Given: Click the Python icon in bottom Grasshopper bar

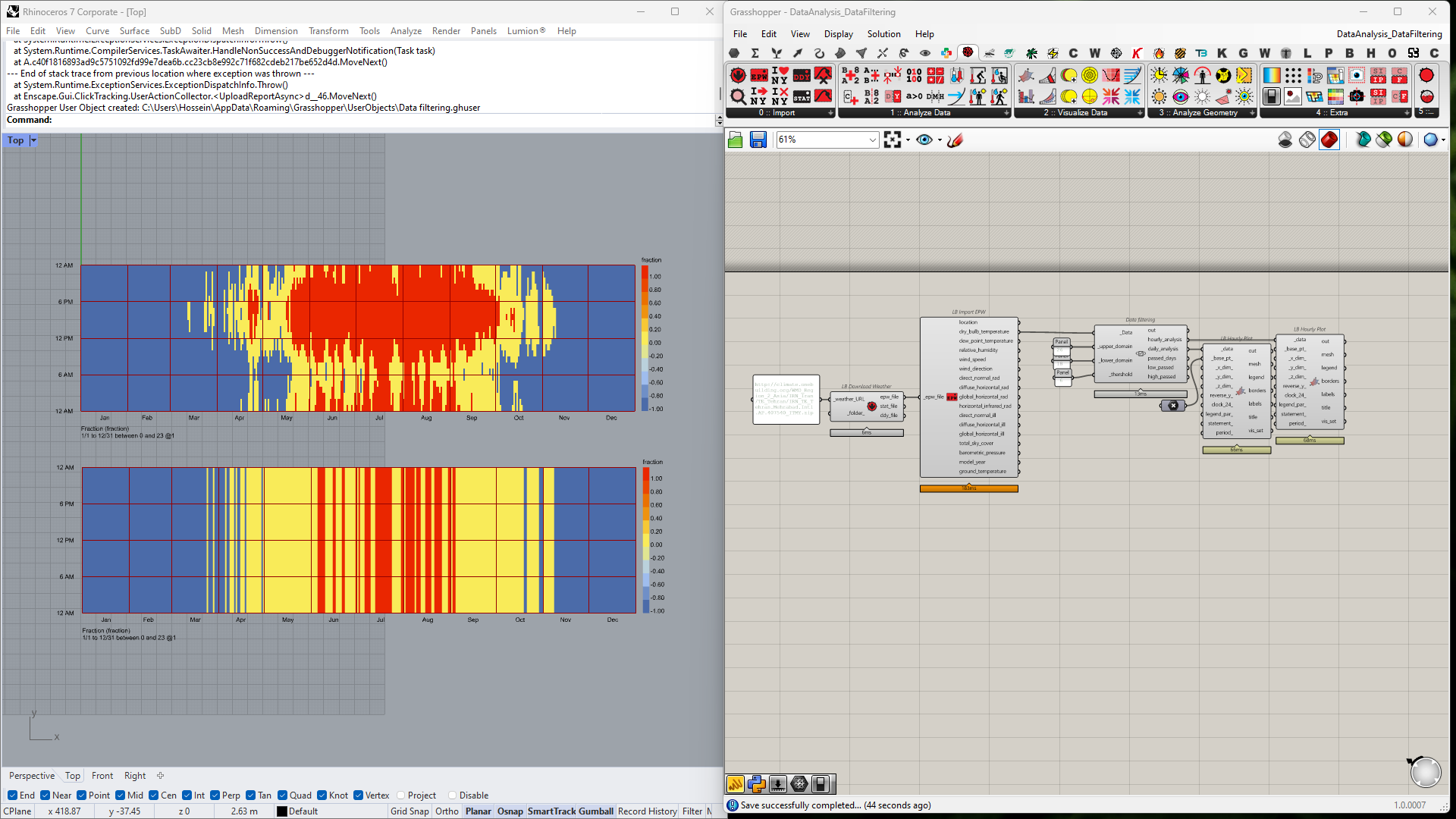Looking at the screenshot, I should (757, 784).
